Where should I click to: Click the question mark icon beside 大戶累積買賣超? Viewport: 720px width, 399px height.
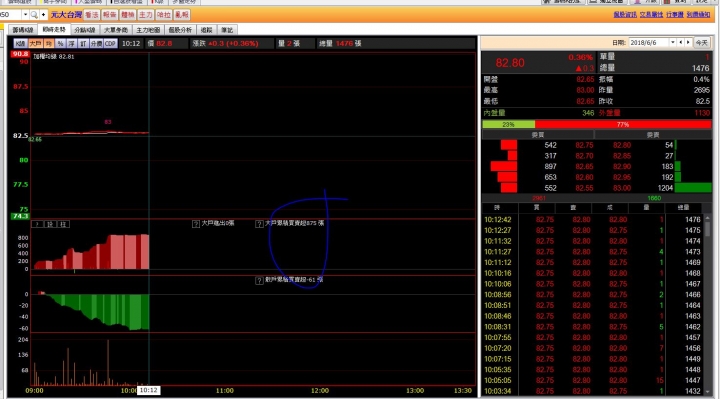(259, 224)
